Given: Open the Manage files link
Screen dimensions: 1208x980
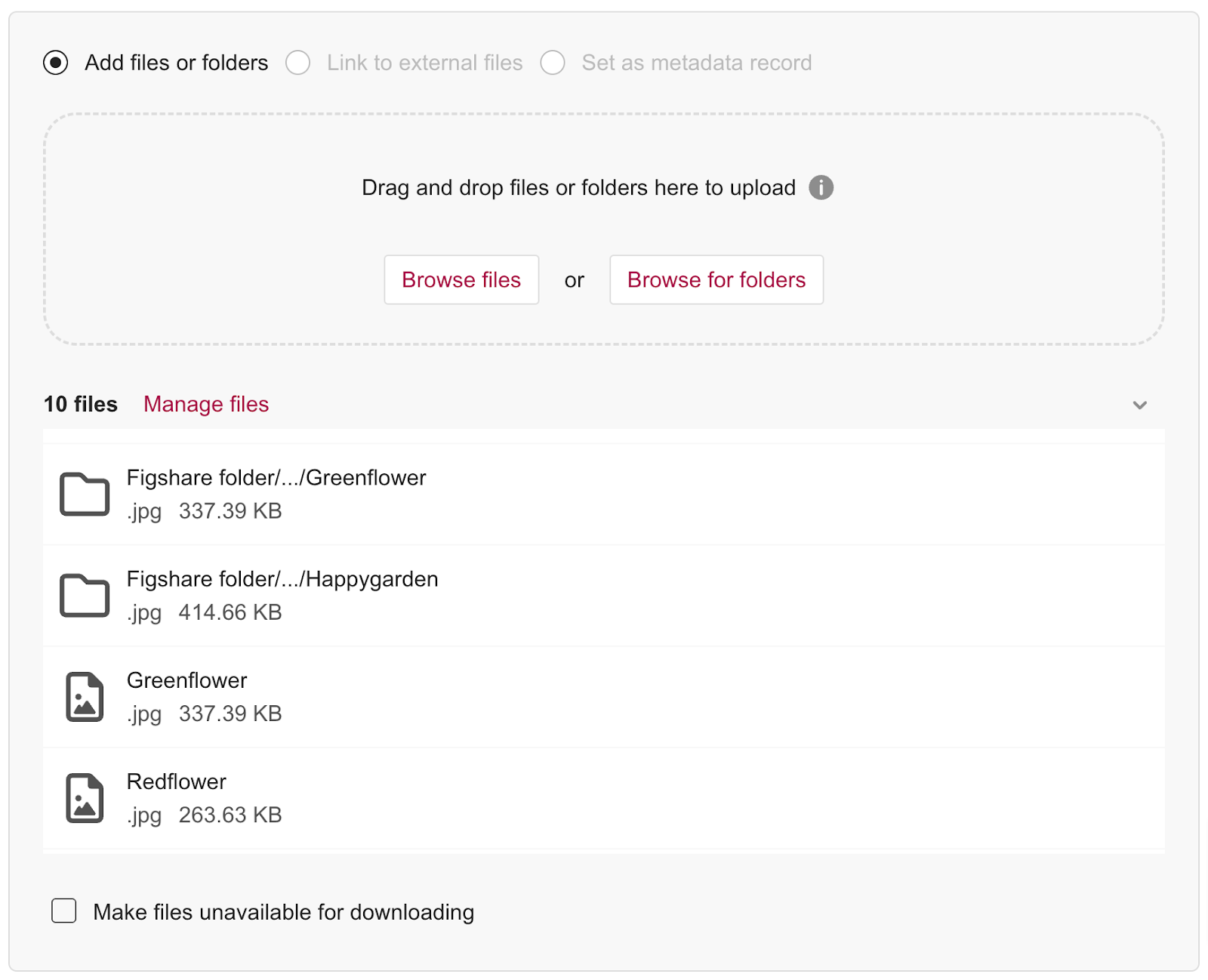Looking at the screenshot, I should pyautogui.click(x=206, y=405).
